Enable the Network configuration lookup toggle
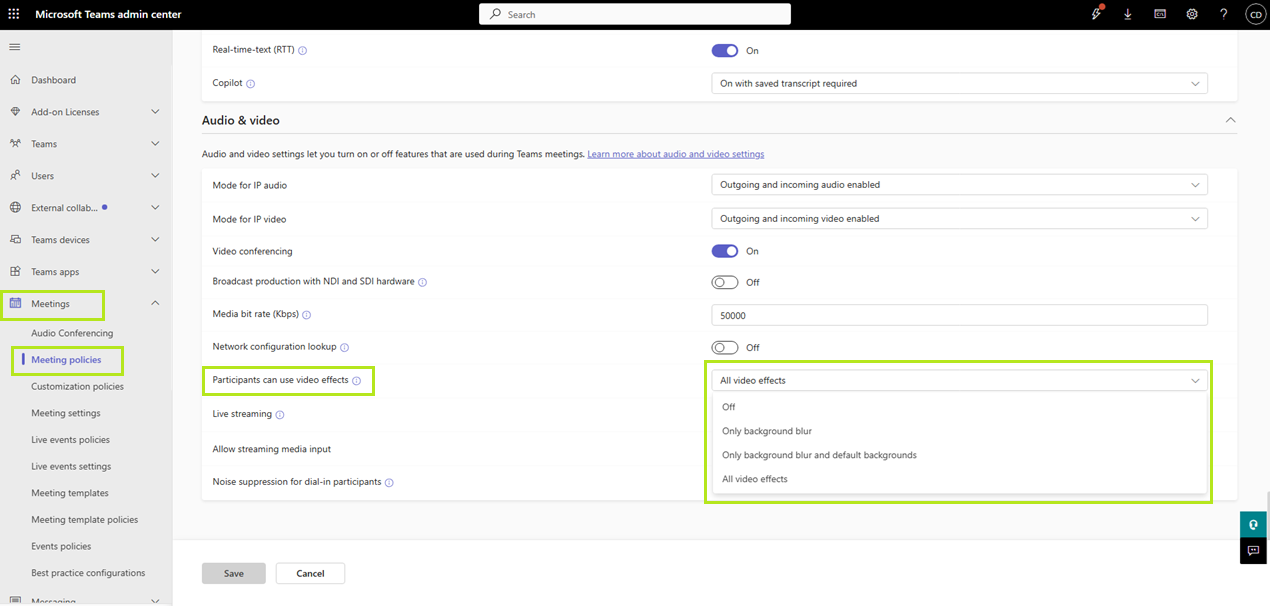 725,348
